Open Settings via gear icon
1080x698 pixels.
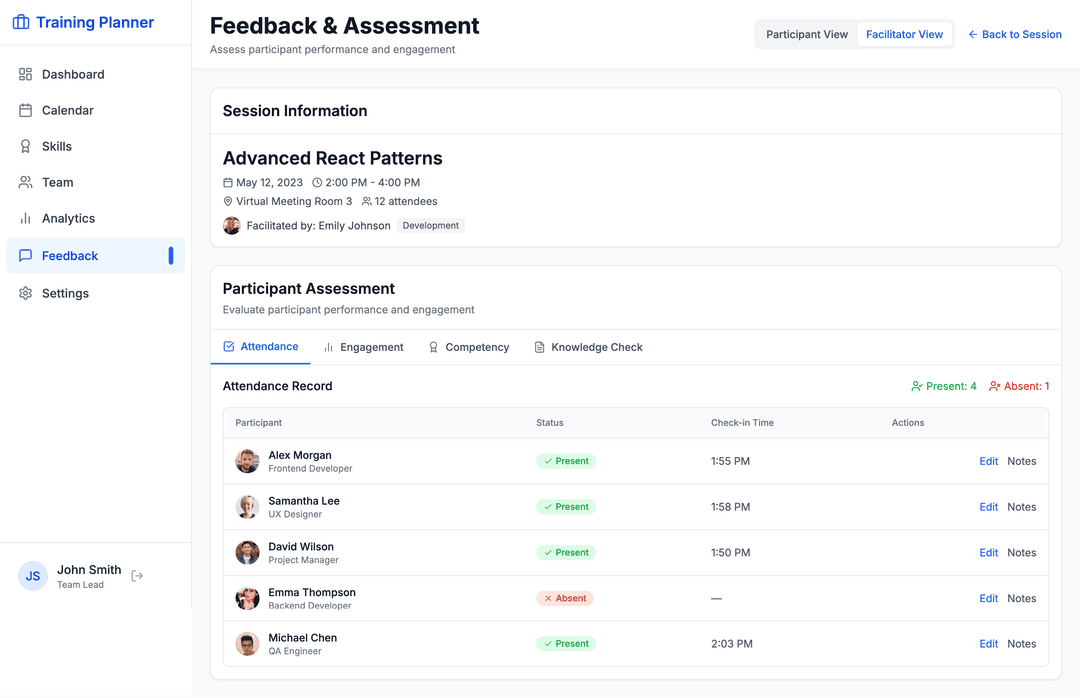pos(26,293)
